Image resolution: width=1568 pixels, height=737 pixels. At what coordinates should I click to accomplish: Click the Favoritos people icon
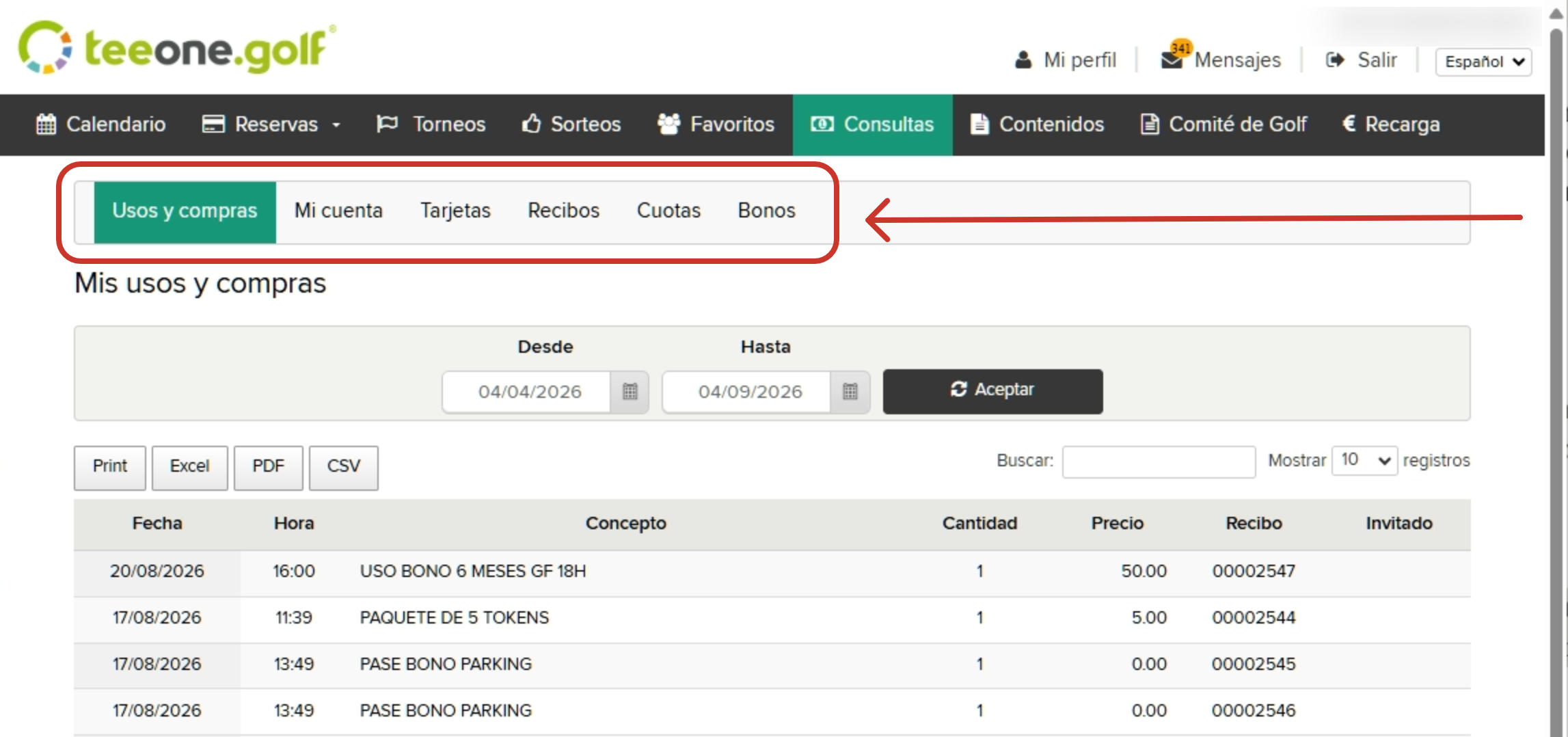(x=668, y=124)
